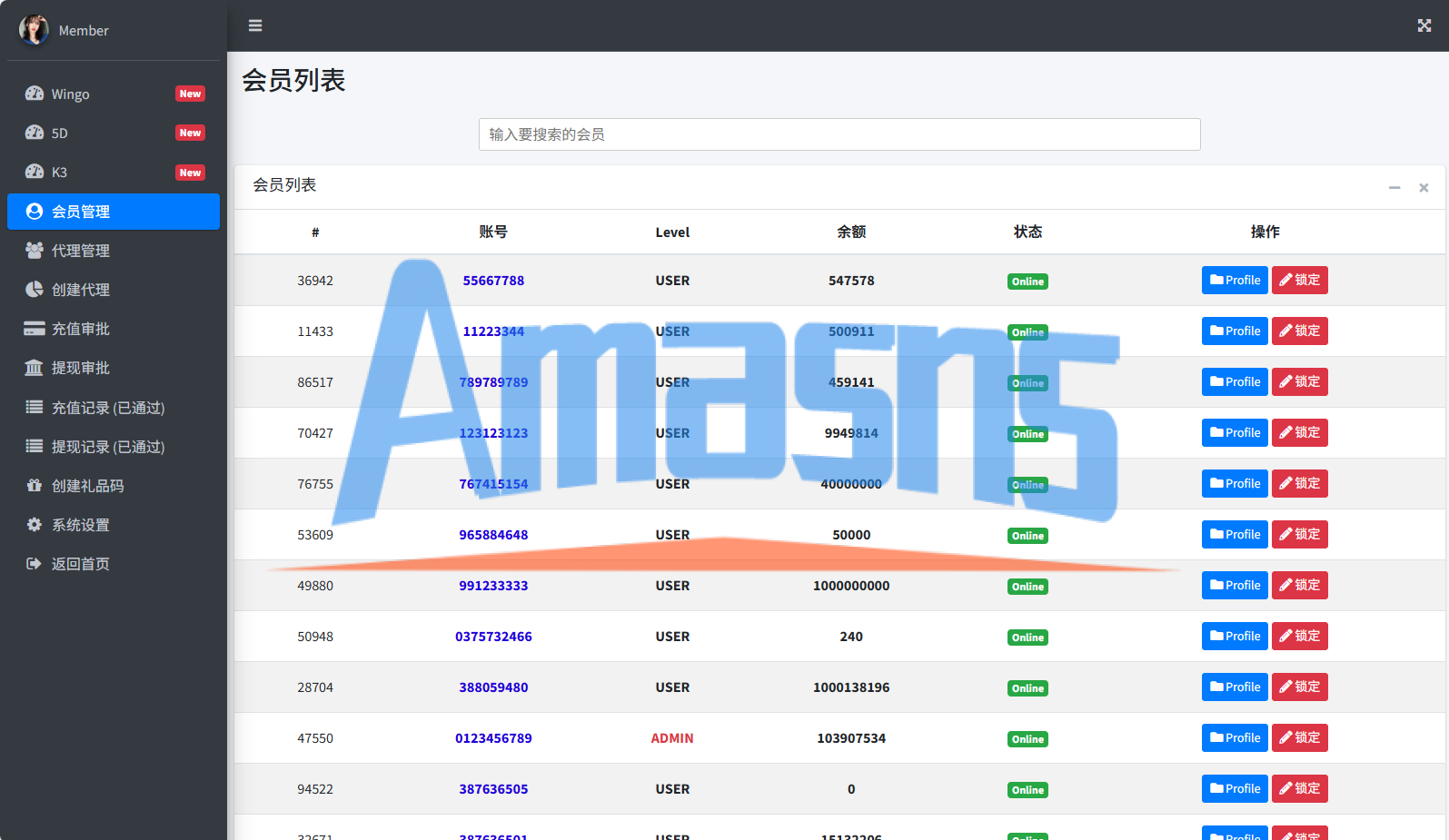Click the 返回首页 sign-out icon
Viewport: 1449px width, 840px height.
pos(35,563)
